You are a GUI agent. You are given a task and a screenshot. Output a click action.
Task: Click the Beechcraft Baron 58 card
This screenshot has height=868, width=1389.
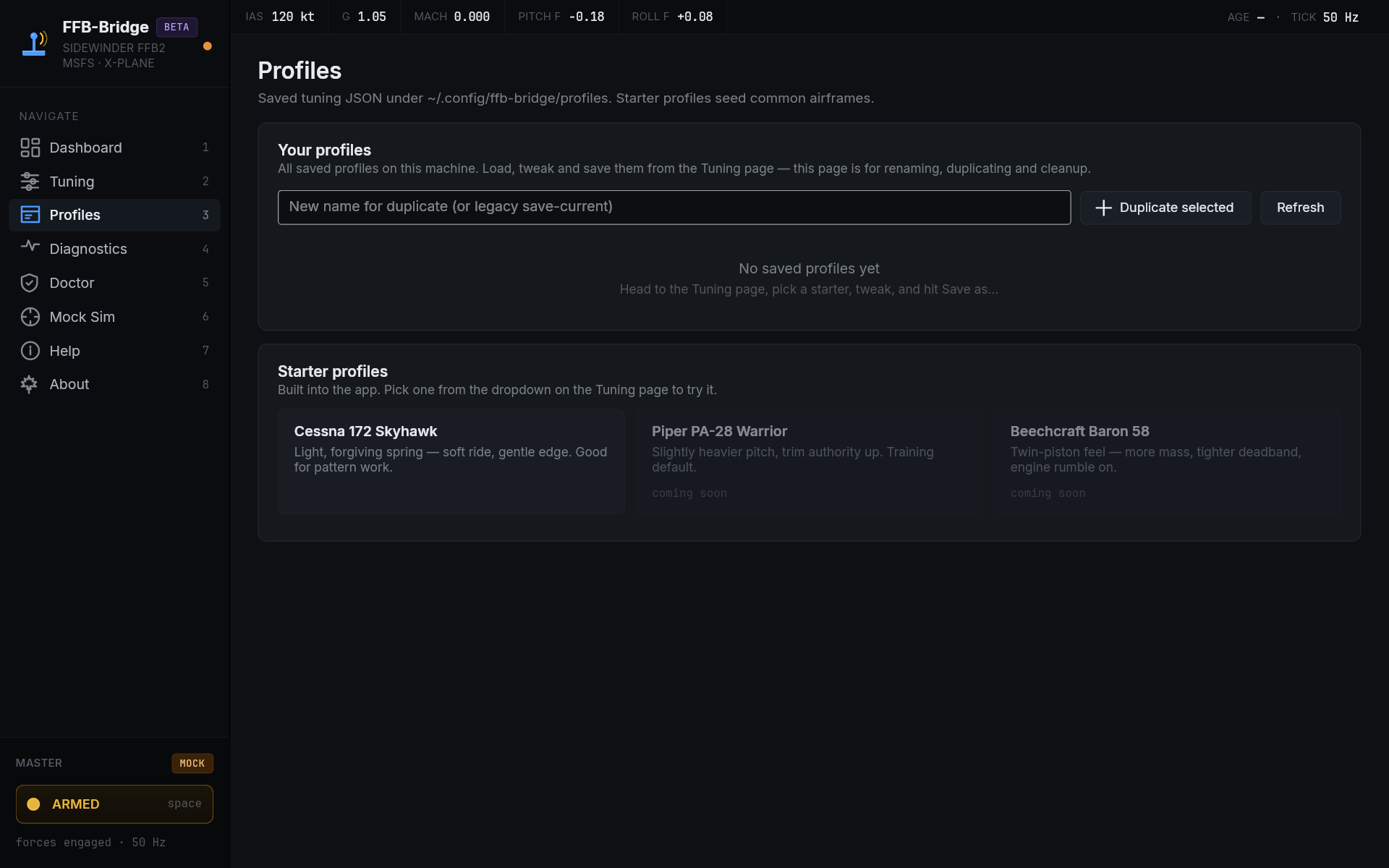click(x=1166, y=461)
